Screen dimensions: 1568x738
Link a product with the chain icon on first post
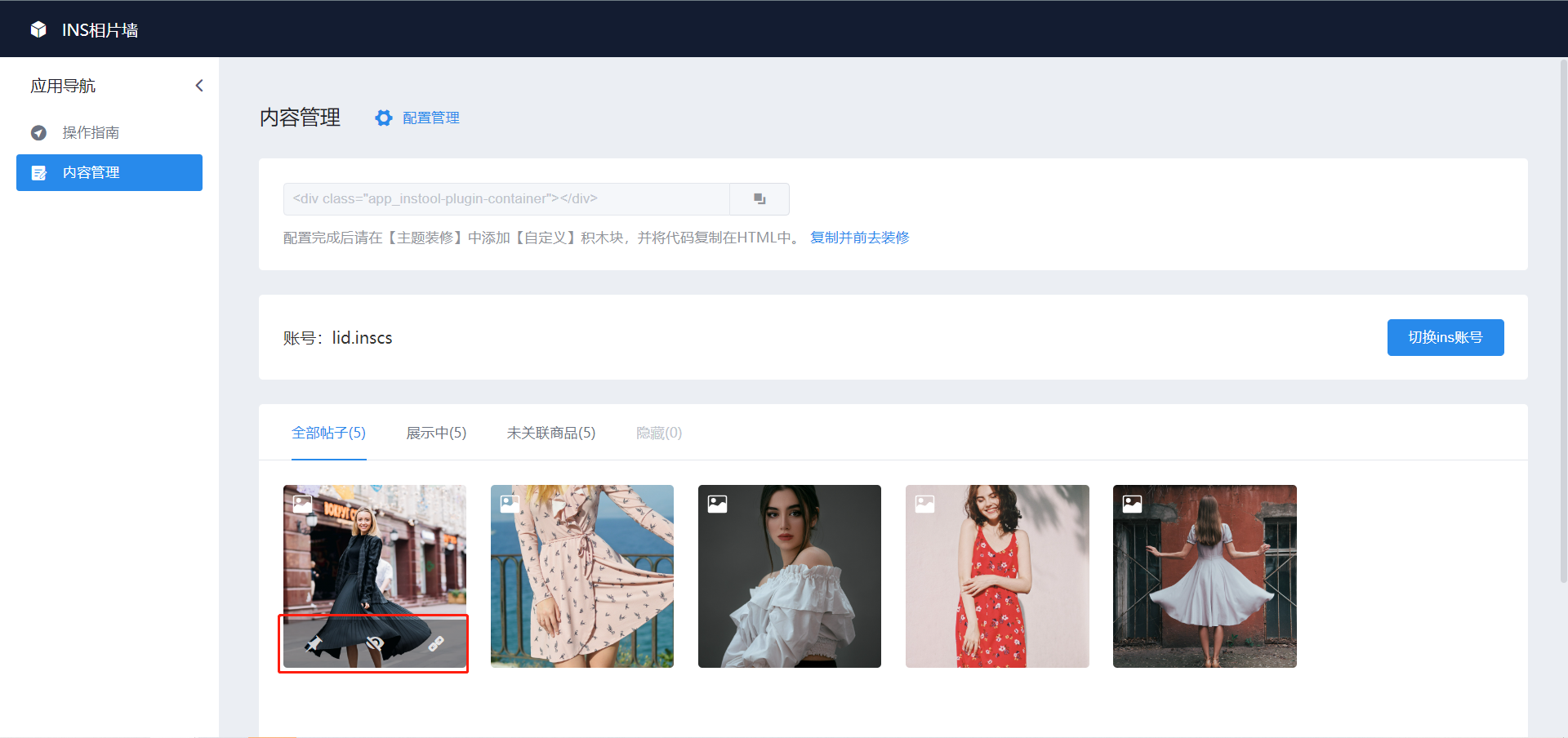[x=436, y=643]
